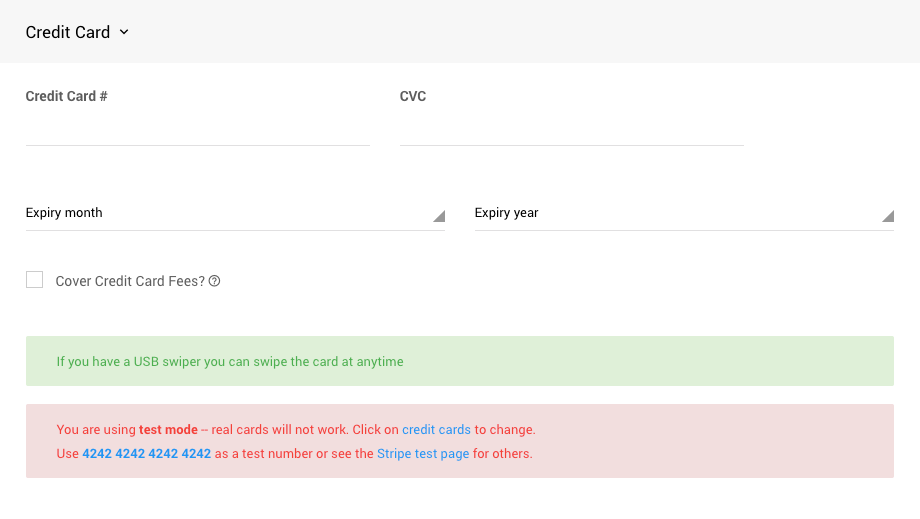920x519 pixels.
Task: Open the Stripe test page link
Action: 423,454
